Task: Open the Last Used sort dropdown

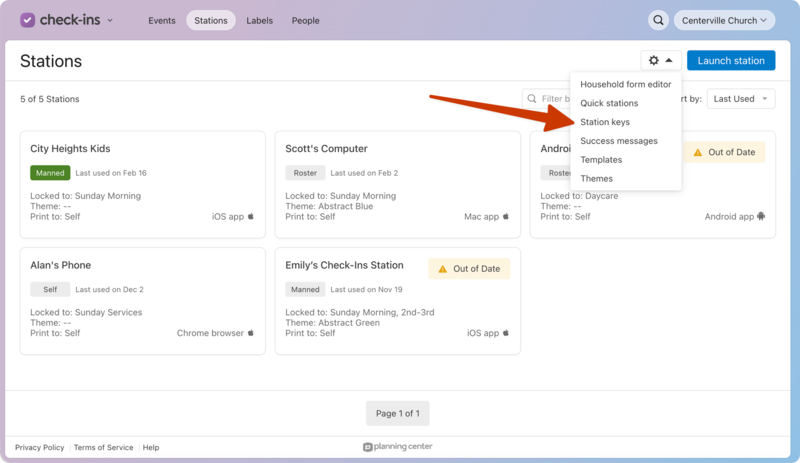Action: 740,99
